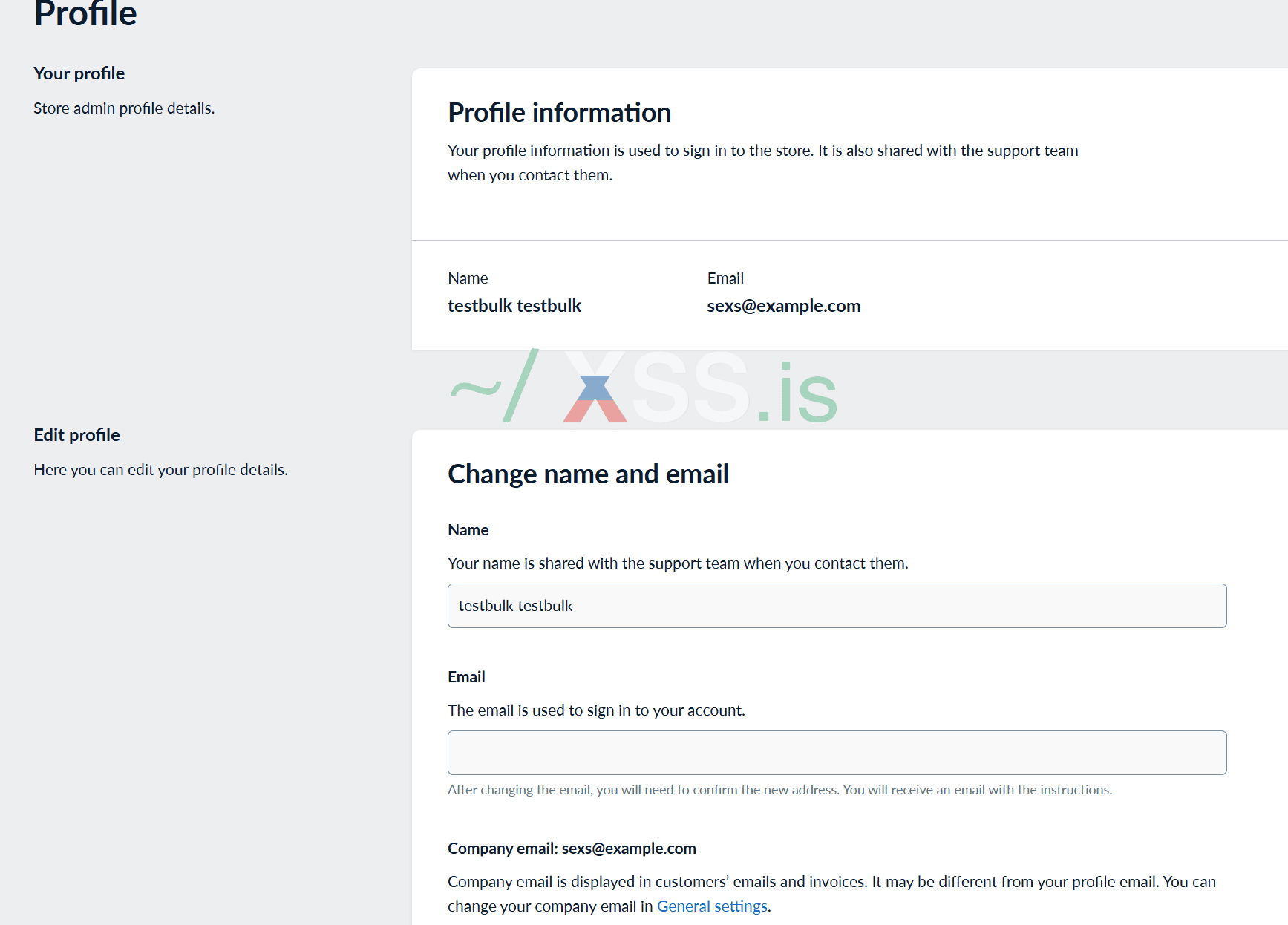Click the Here you can edit description

click(x=160, y=470)
